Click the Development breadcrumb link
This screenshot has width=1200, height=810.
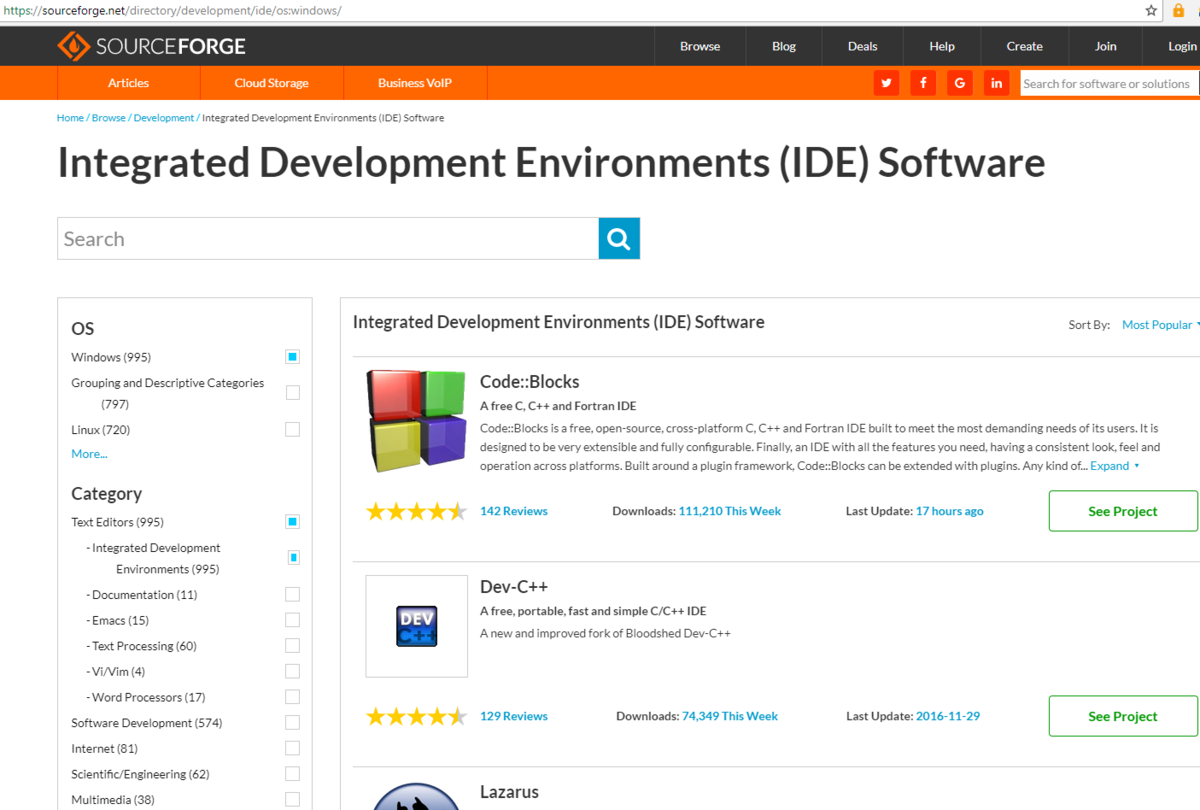[164, 118]
